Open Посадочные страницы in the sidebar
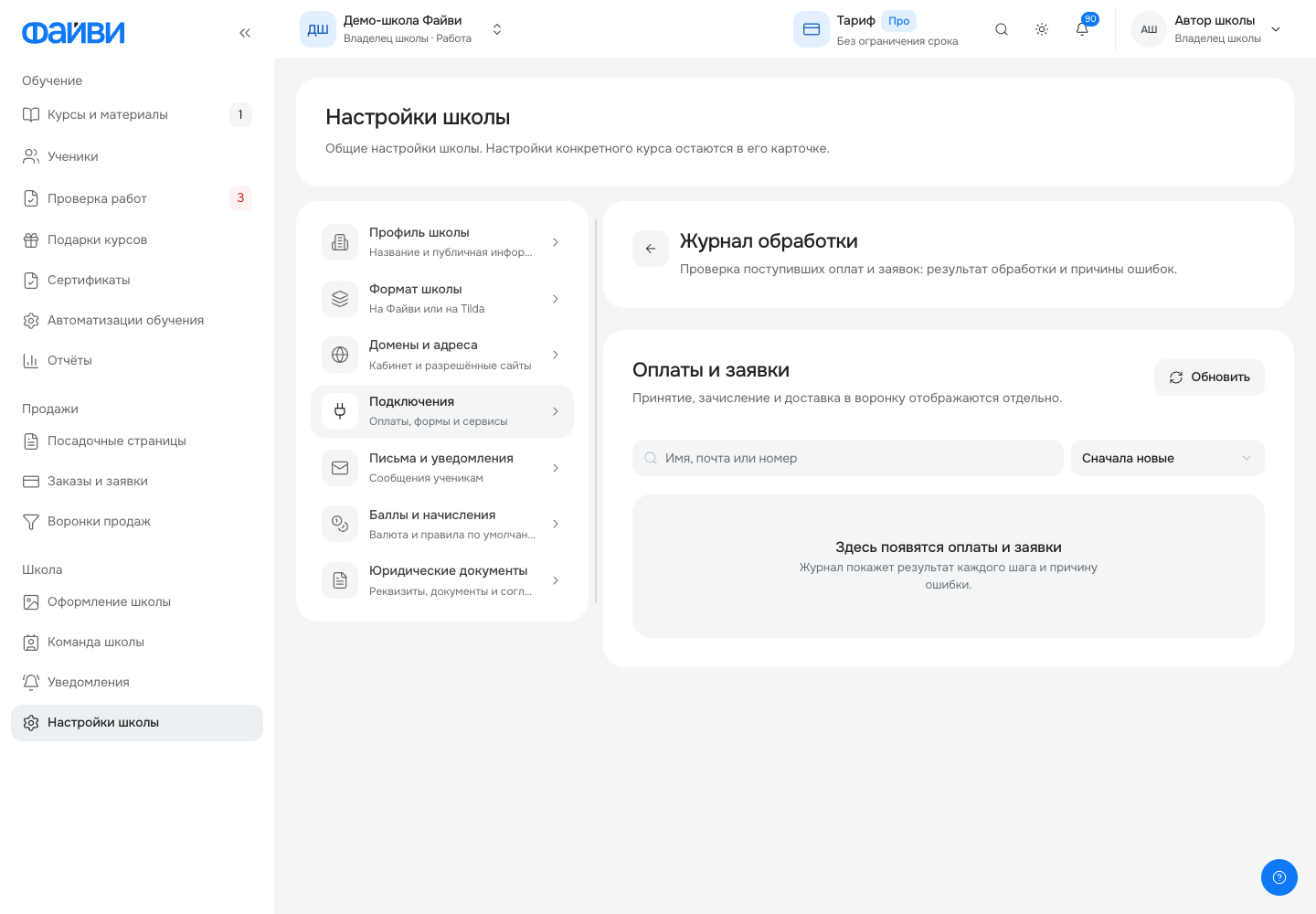Image resolution: width=1316 pixels, height=914 pixels. point(137,441)
